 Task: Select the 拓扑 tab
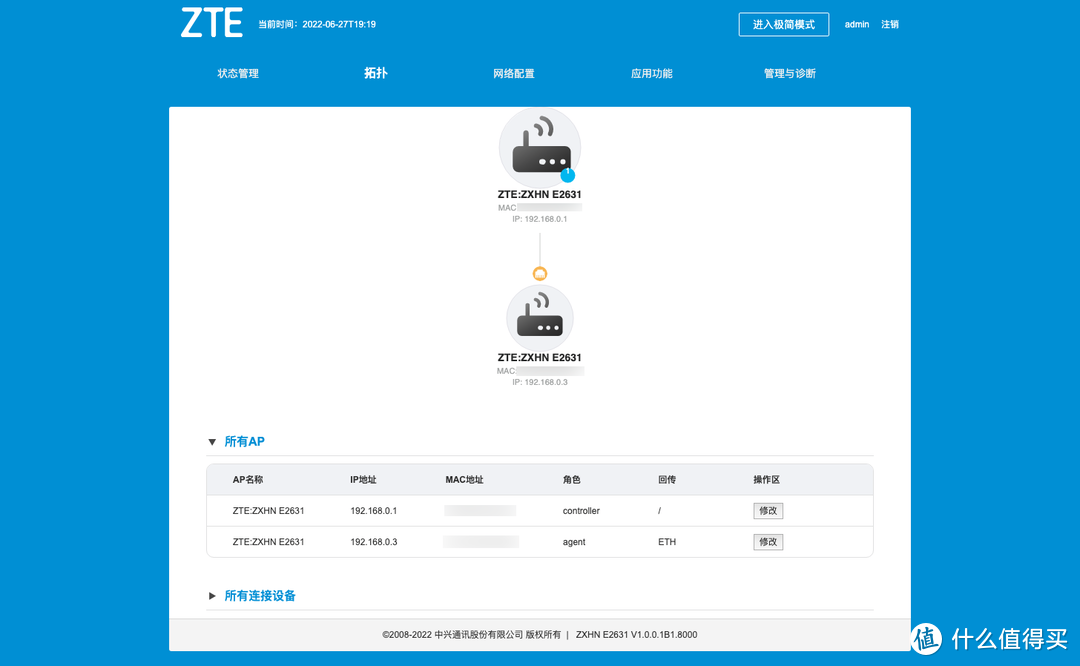(375, 73)
